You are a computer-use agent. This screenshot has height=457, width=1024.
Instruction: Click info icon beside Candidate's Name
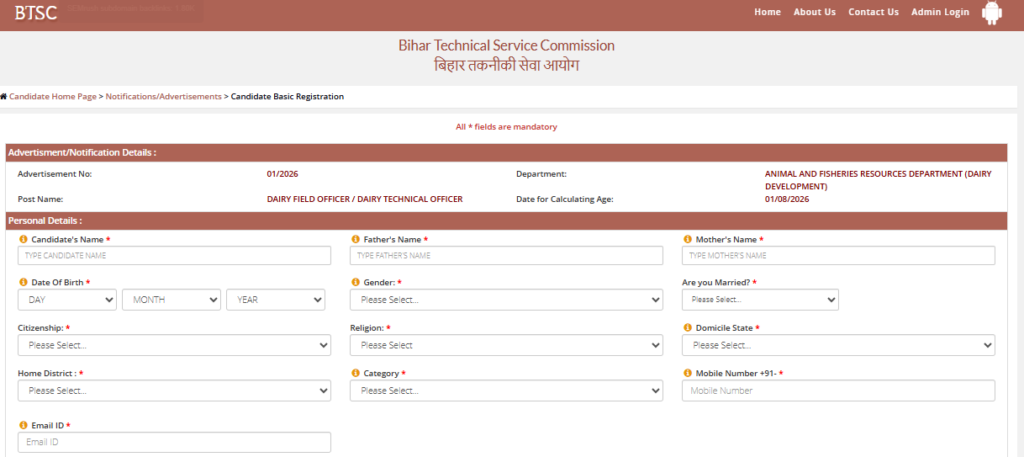click(x=23, y=240)
